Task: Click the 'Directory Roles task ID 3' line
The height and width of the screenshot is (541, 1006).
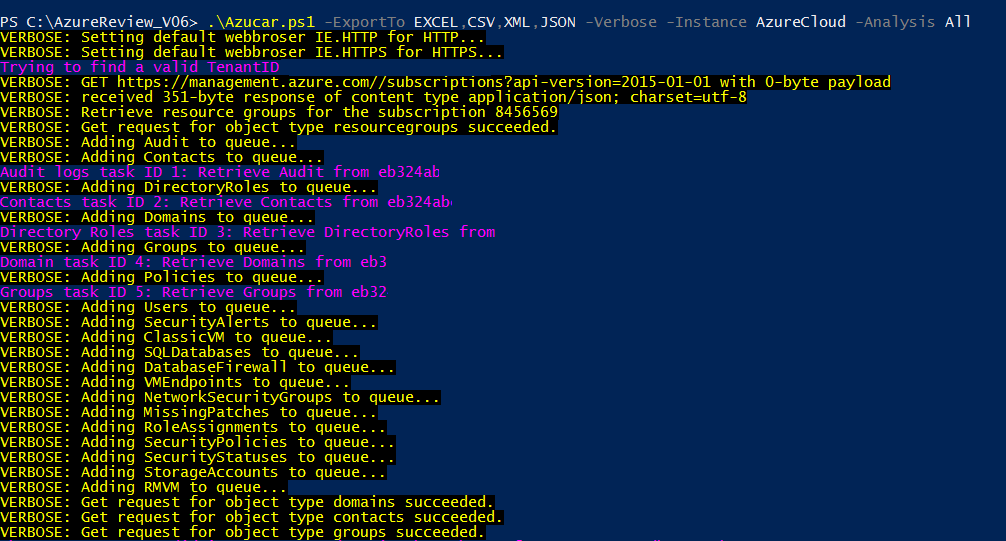Action: click(x=247, y=232)
